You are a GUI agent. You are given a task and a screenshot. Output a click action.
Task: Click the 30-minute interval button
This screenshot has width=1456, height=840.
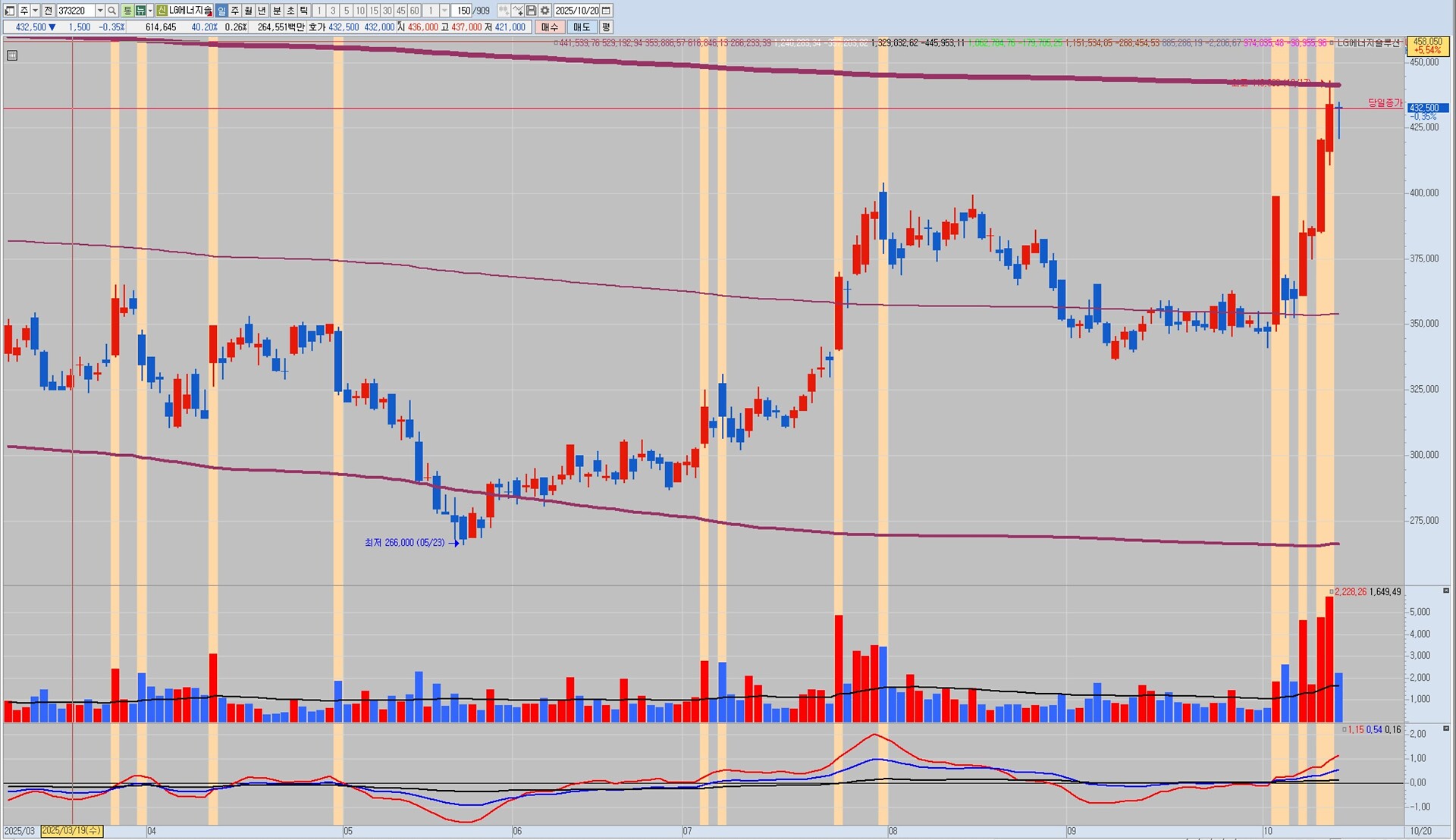388,11
